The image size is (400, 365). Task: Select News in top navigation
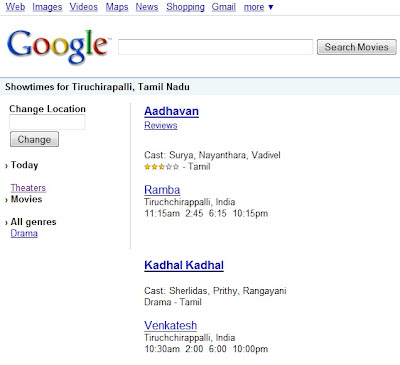pos(147,7)
